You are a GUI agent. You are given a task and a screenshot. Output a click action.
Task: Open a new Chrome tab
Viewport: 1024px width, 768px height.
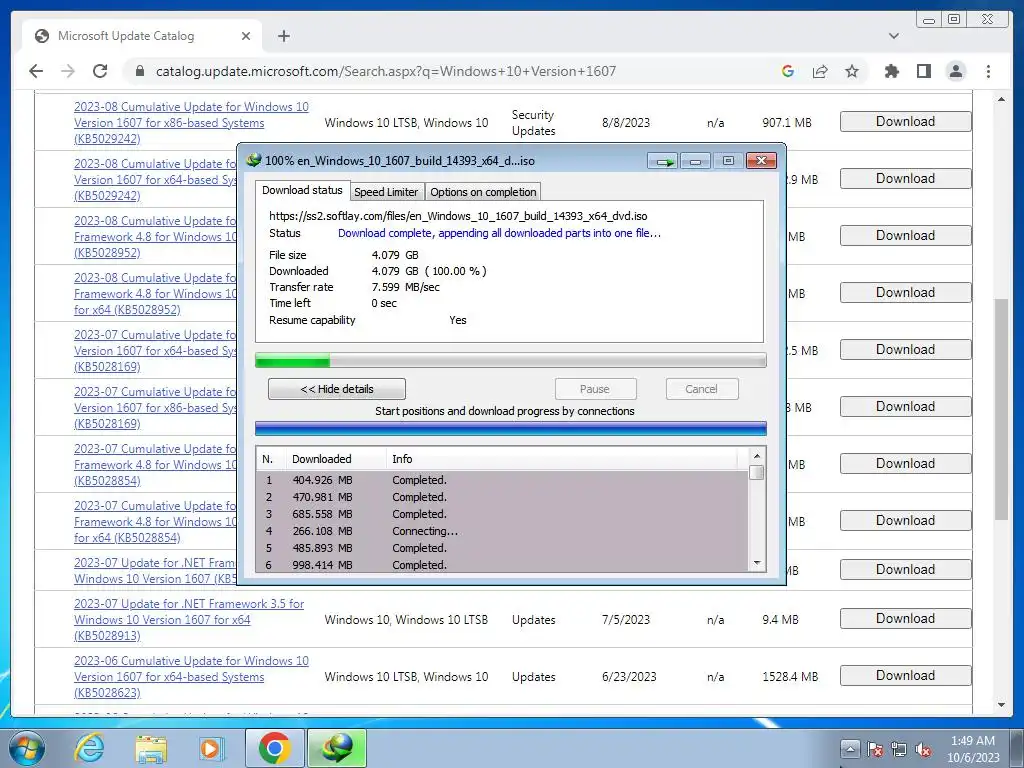coord(283,36)
